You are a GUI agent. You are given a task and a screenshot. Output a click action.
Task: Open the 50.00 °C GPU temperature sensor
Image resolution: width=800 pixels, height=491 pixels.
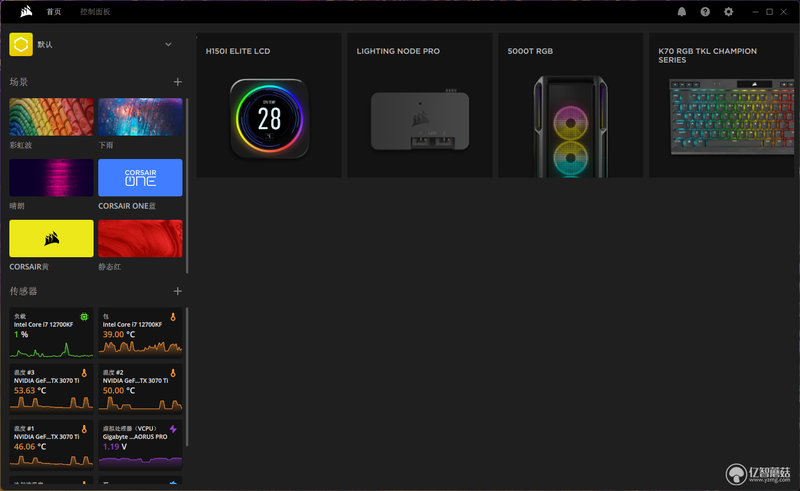140,389
